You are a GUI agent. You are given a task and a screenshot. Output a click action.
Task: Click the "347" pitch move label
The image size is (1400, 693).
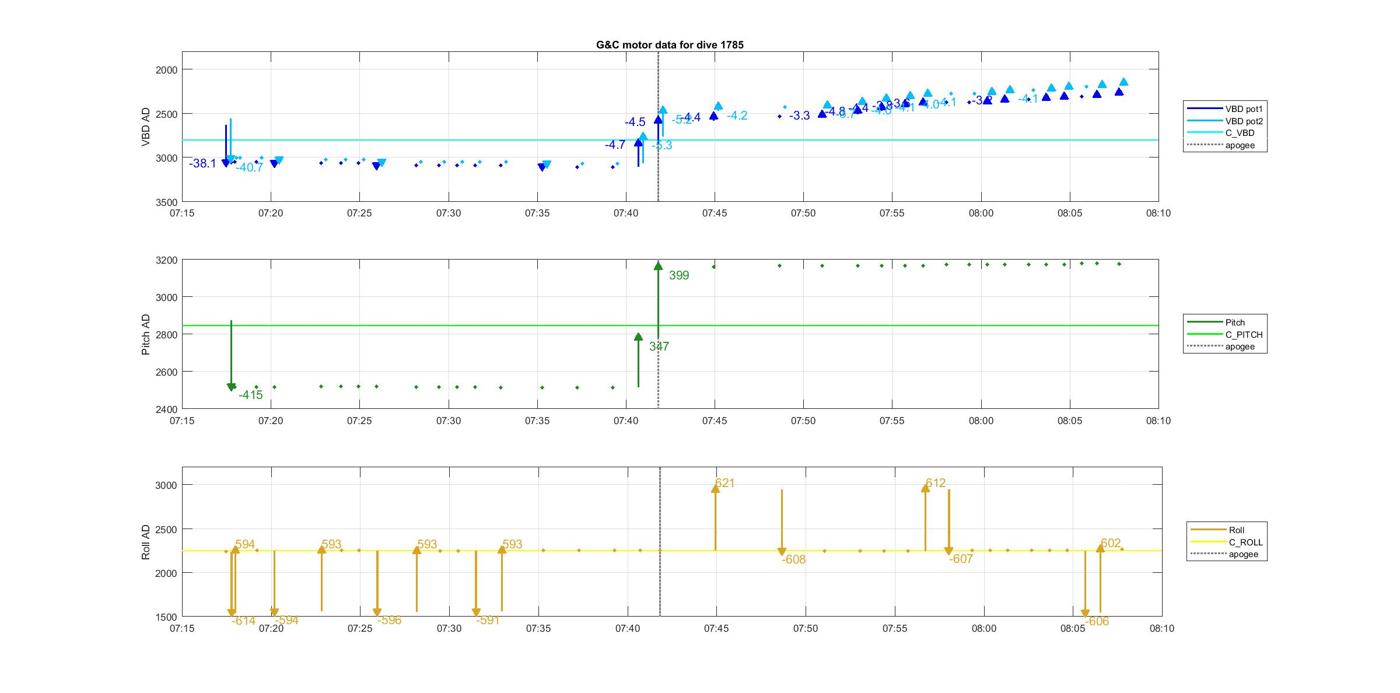pyautogui.click(x=659, y=347)
